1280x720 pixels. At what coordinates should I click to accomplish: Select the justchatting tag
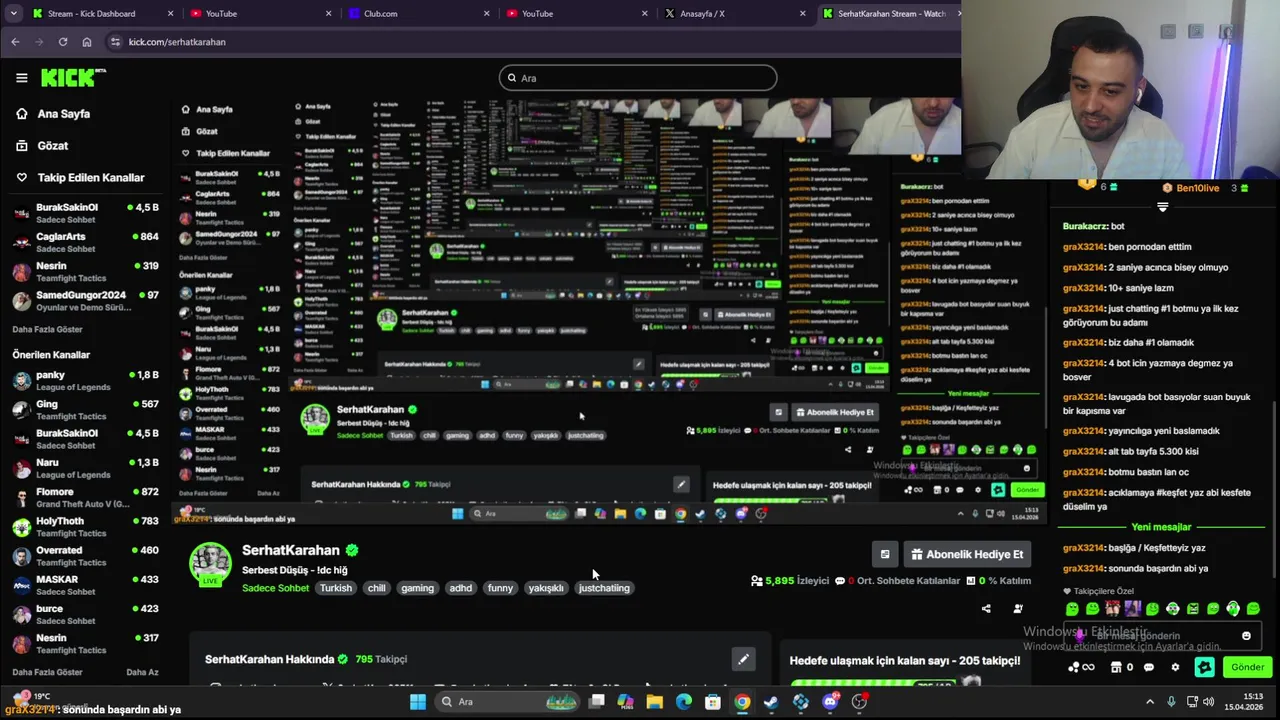coord(604,588)
